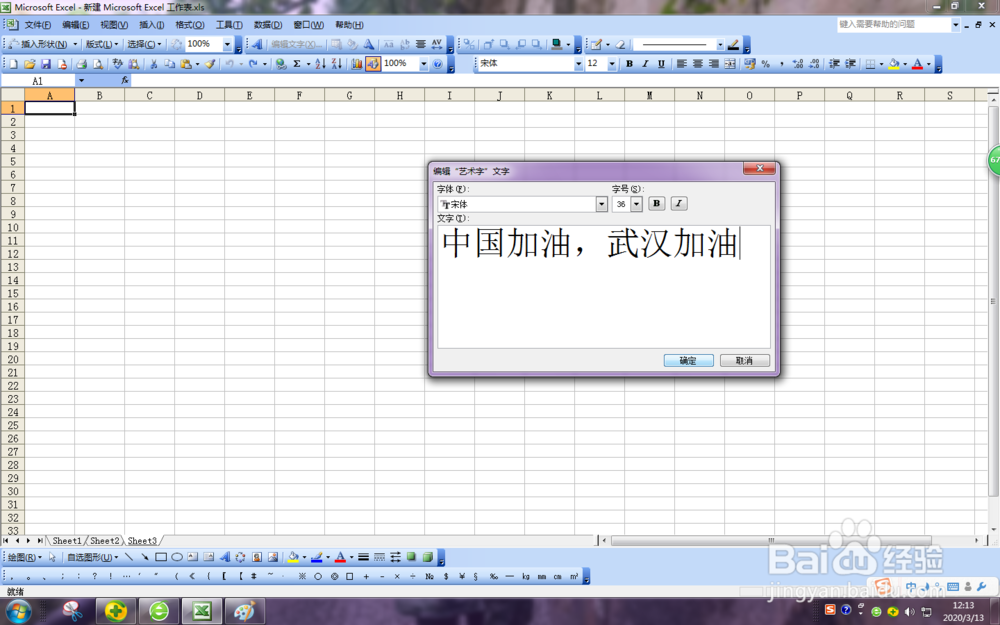
Task: Click the 3-D Style icon in Drawing toolbar
Action: [427, 557]
